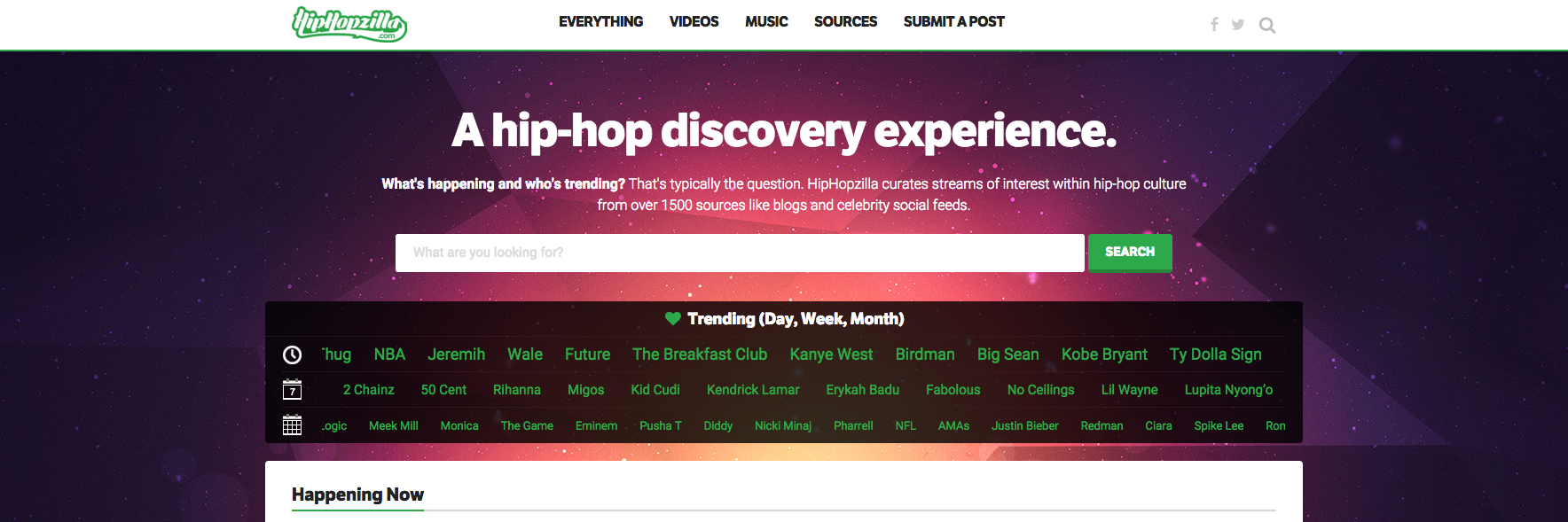Open The Game monthly link
This screenshot has height=522, width=1568.
pos(527,426)
